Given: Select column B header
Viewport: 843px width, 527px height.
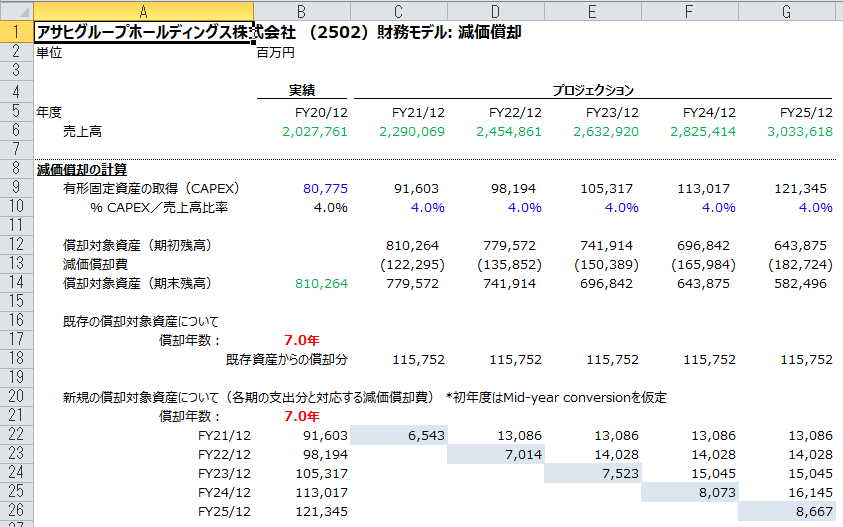Looking at the screenshot, I should point(302,11).
